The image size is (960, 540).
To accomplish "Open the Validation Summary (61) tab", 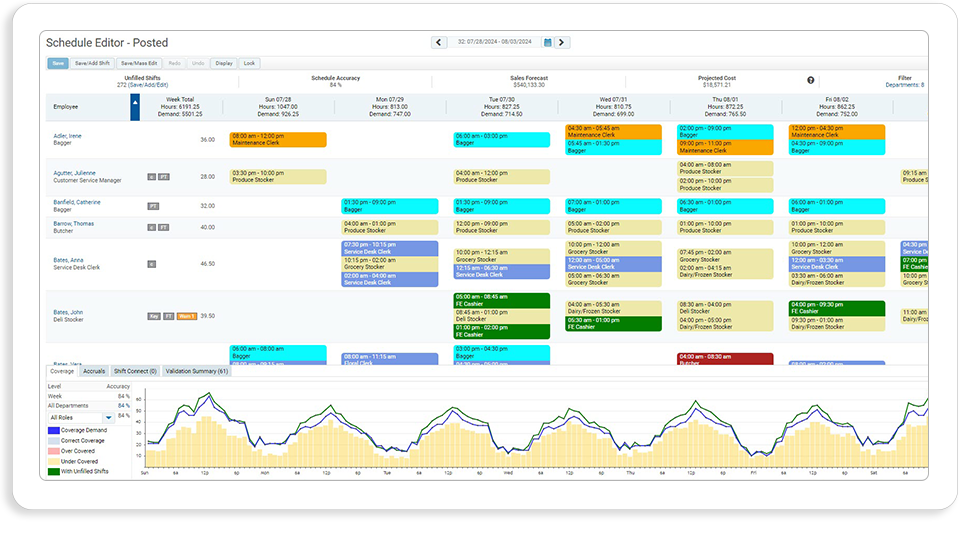I will tap(197, 371).
